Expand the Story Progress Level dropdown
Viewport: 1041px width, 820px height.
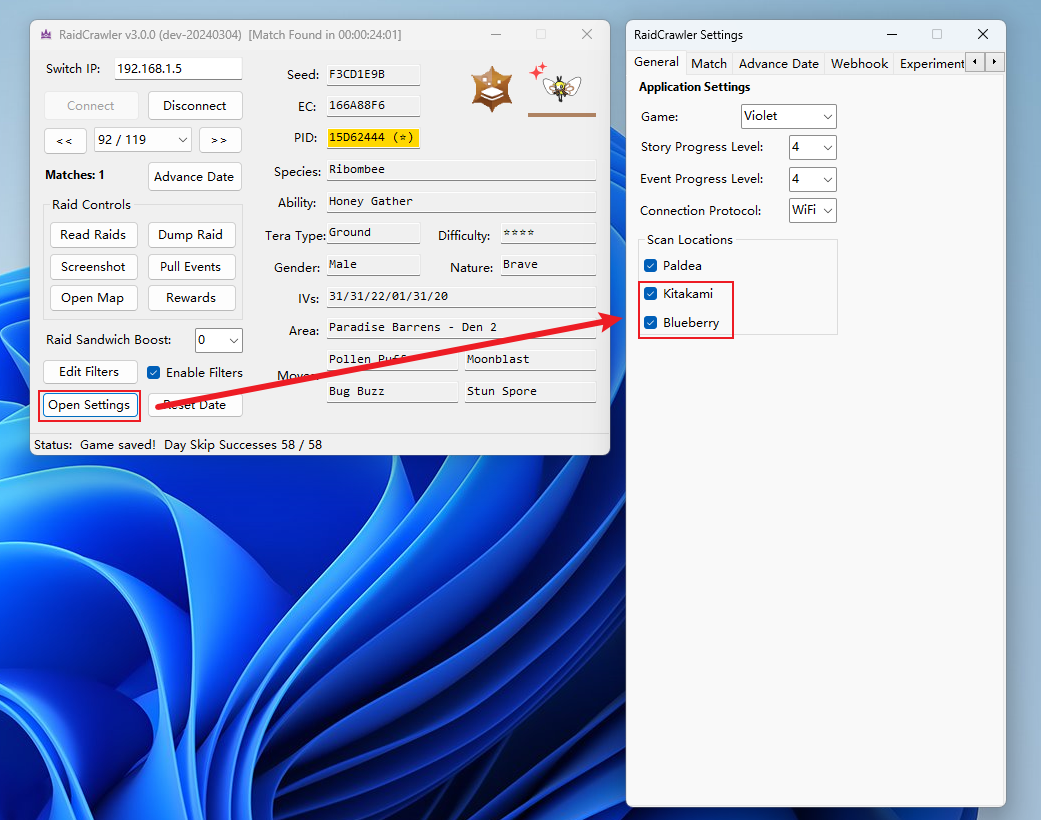(812, 148)
